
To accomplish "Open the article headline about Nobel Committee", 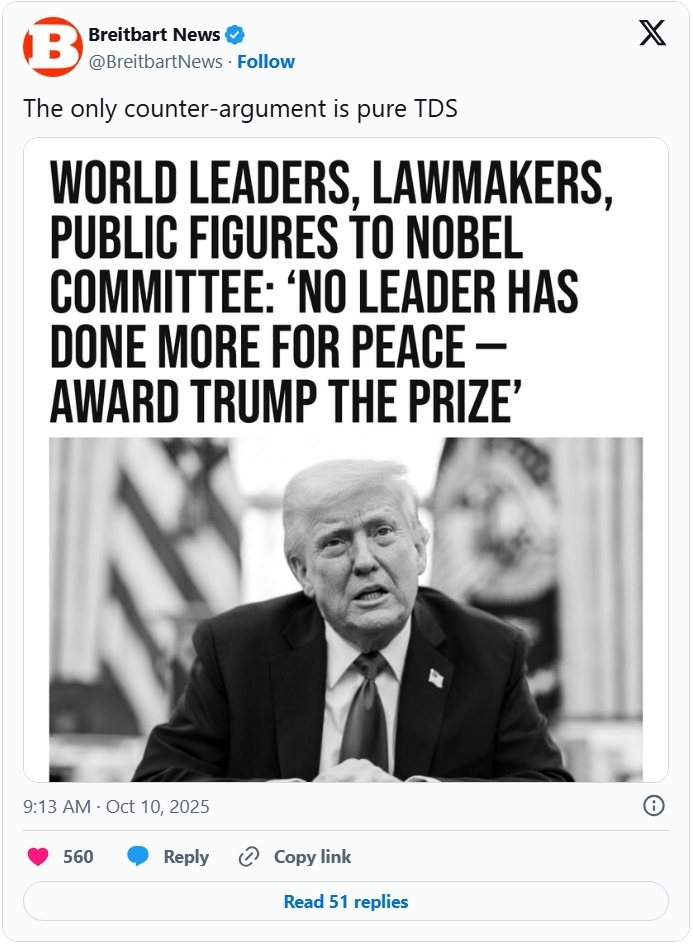I will click(x=315, y=289).
